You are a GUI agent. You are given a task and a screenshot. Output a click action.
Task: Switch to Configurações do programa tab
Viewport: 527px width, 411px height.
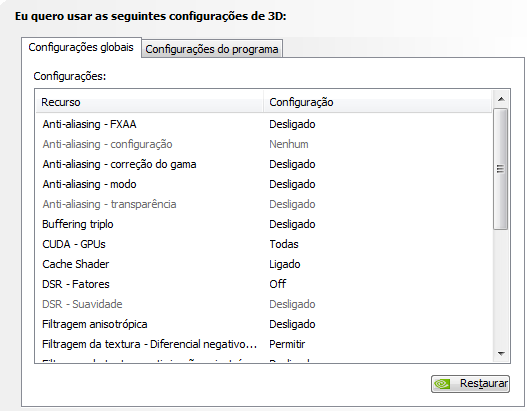212,49
